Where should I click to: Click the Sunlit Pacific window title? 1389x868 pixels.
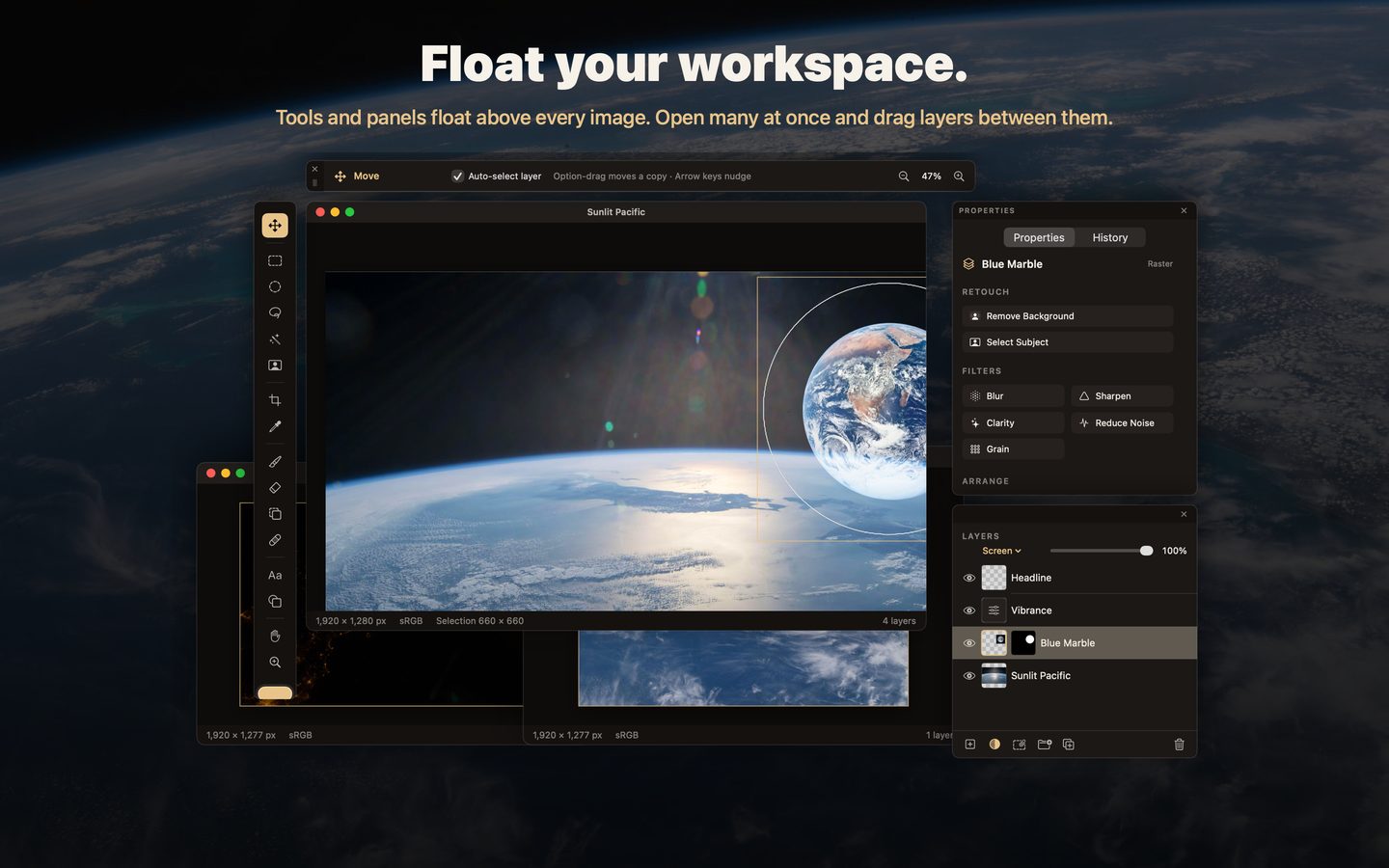tap(615, 212)
